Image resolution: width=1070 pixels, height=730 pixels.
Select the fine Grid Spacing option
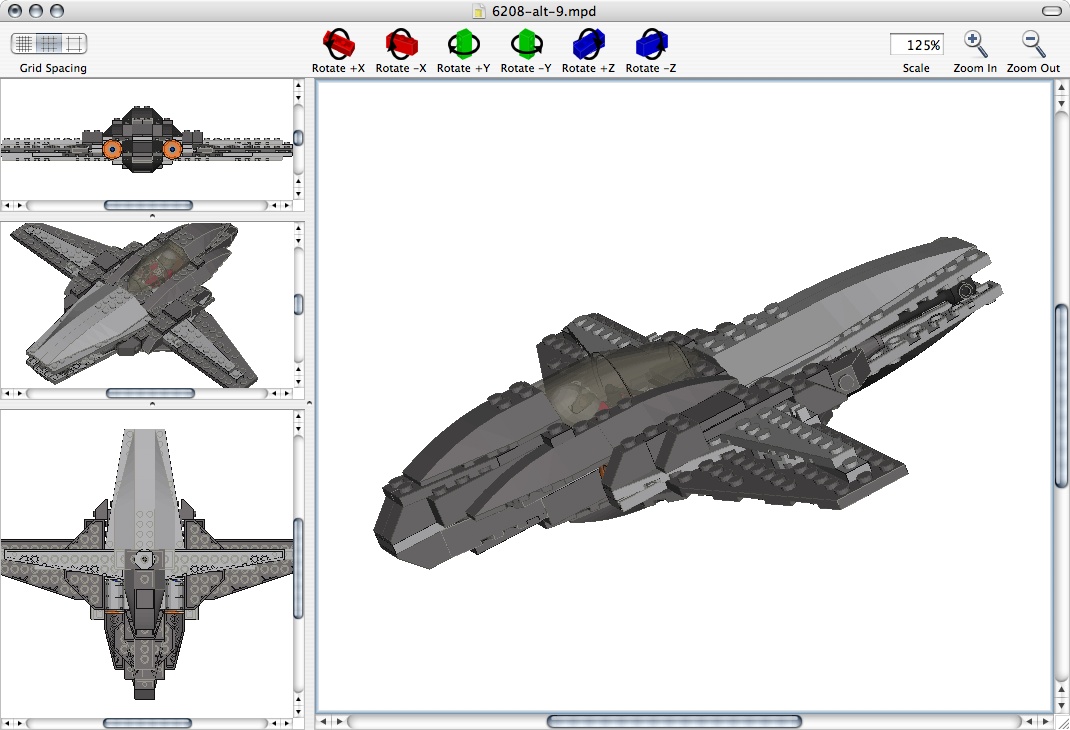(x=22, y=44)
